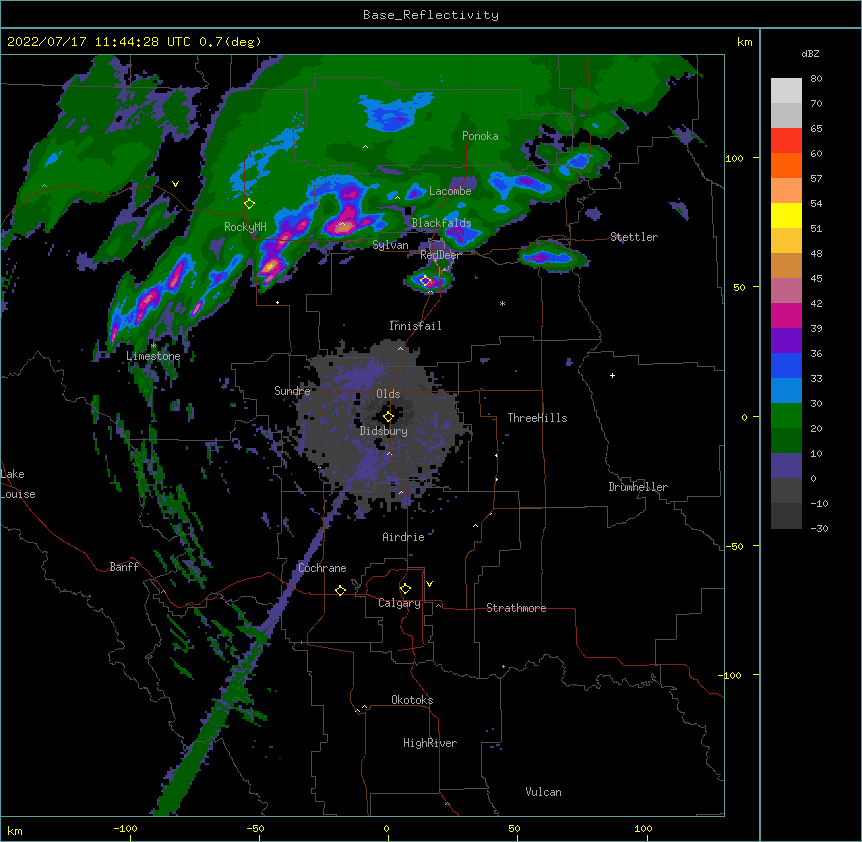
Task: Click the Didsbury town label
Action: [384, 431]
